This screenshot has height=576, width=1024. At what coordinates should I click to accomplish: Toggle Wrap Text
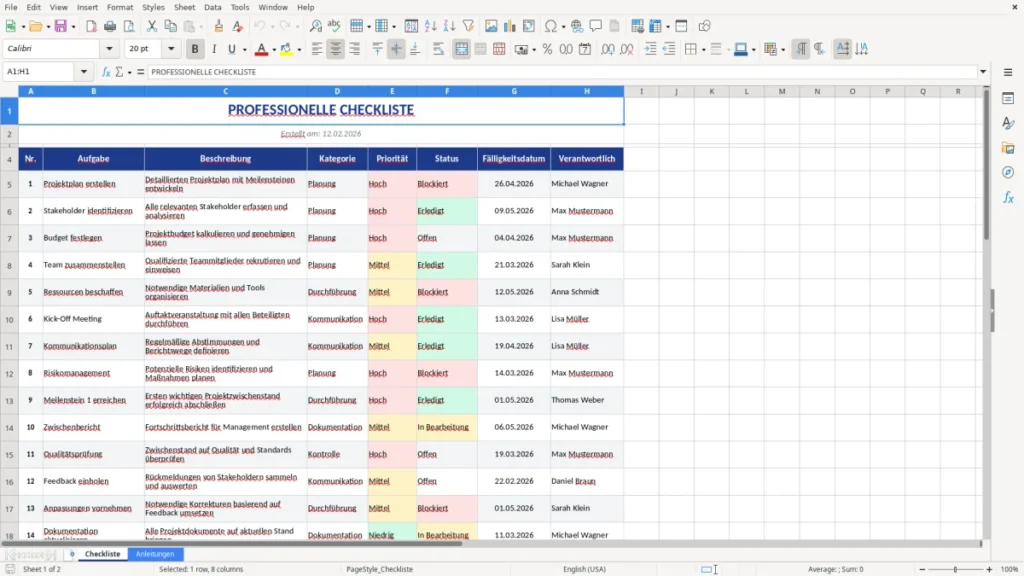point(439,49)
